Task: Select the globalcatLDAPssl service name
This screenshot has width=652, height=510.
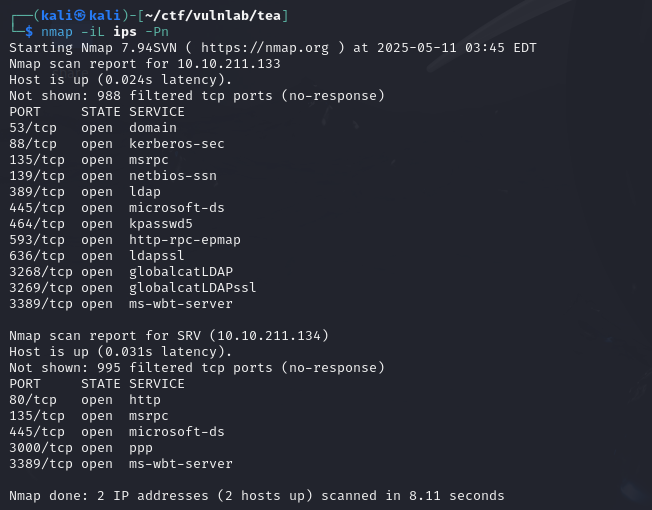Action: click(x=192, y=288)
